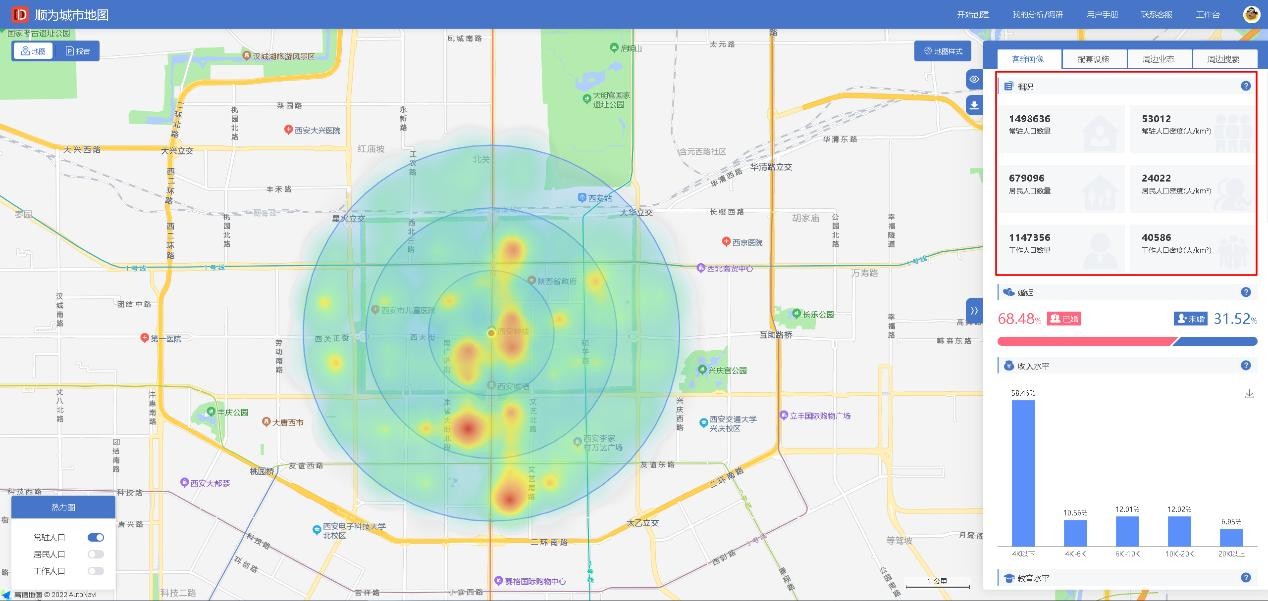Switch to the 配套设施 tab
Image resolution: width=1268 pixels, height=601 pixels.
tap(1094, 59)
